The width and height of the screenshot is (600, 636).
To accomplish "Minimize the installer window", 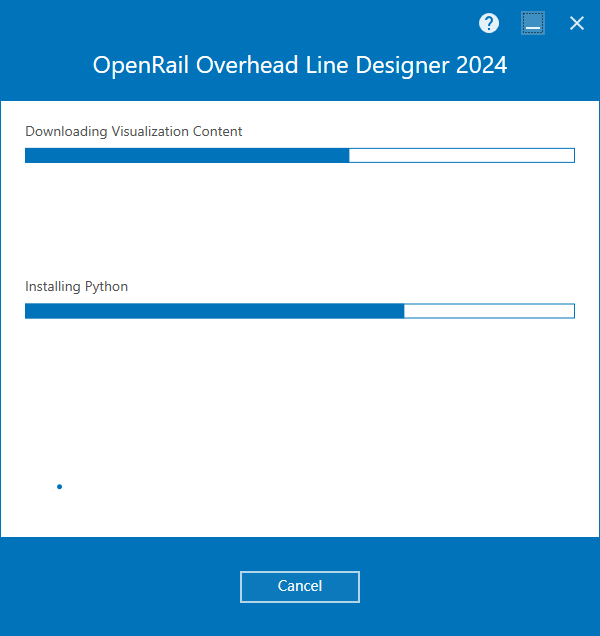I will 533,23.
